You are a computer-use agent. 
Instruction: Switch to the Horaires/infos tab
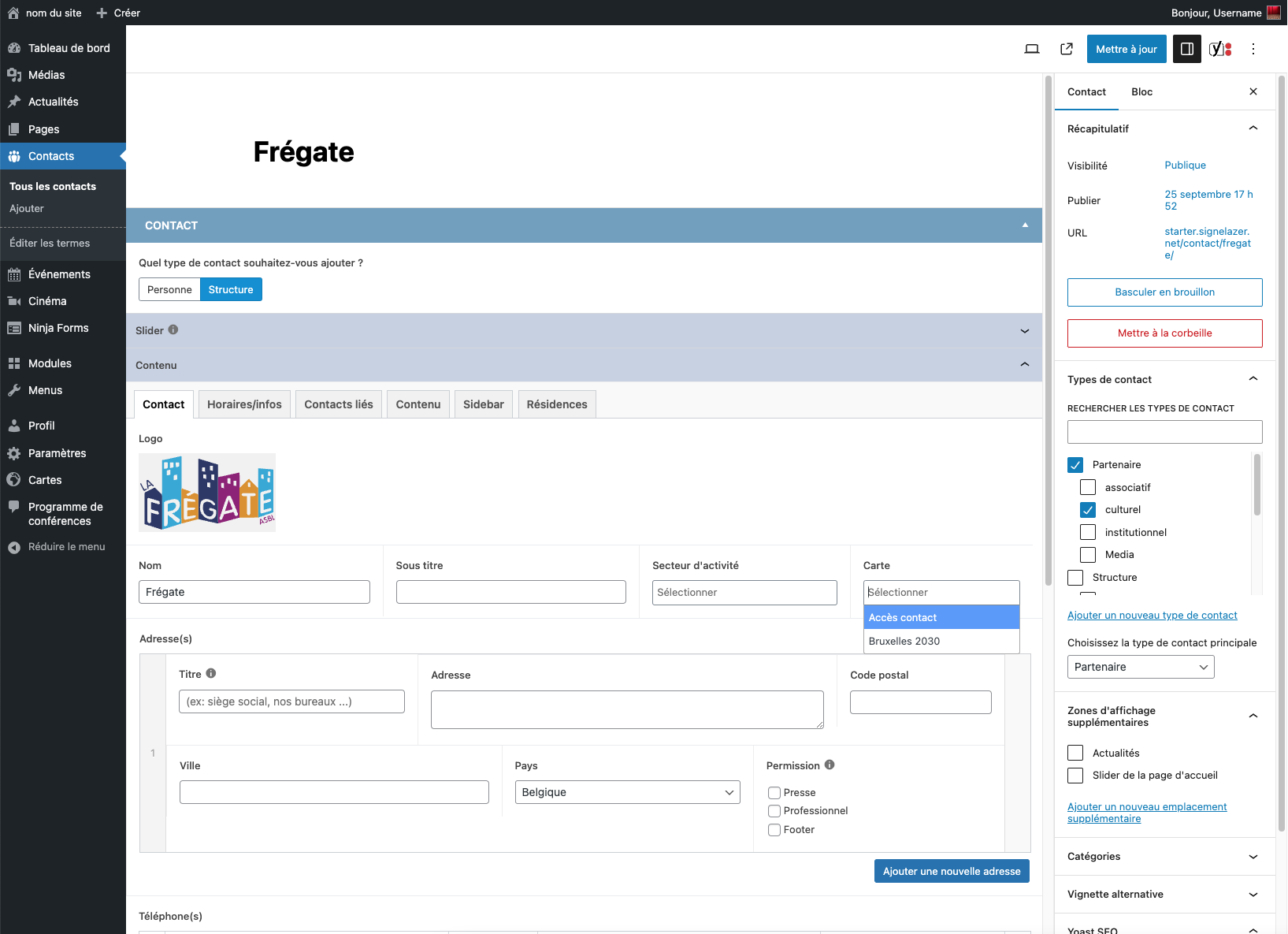(244, 404)
